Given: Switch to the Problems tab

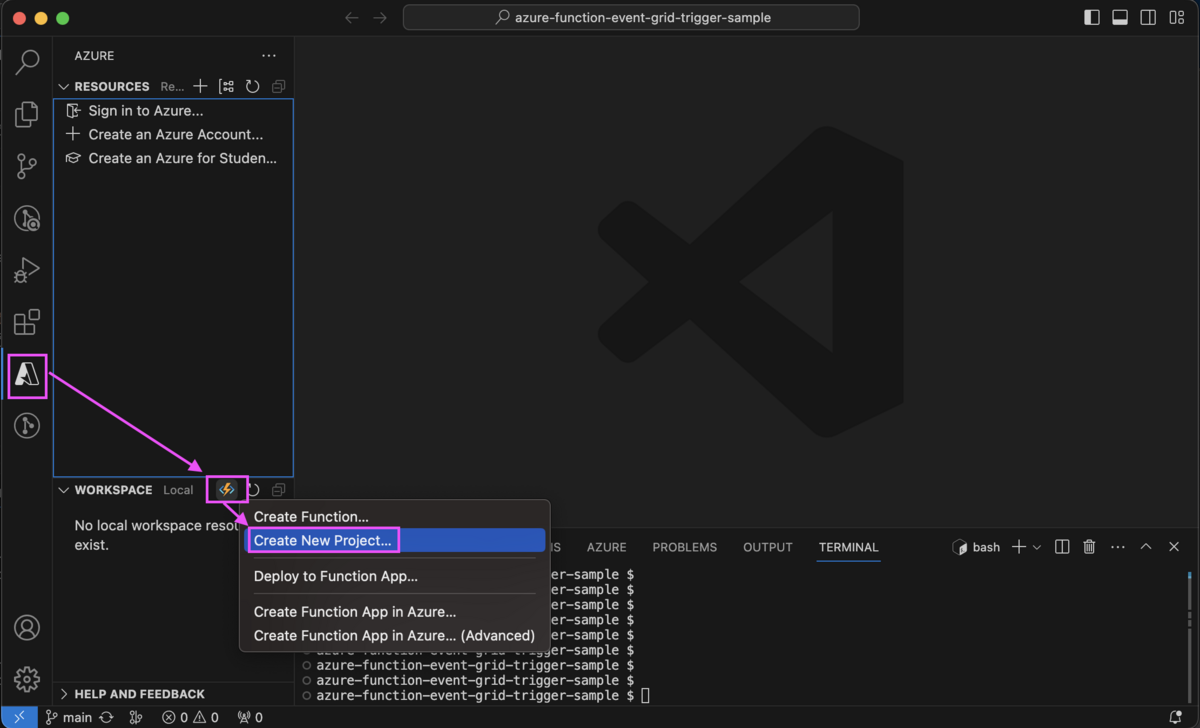Looking at the screenshot, I should point(684,547).
